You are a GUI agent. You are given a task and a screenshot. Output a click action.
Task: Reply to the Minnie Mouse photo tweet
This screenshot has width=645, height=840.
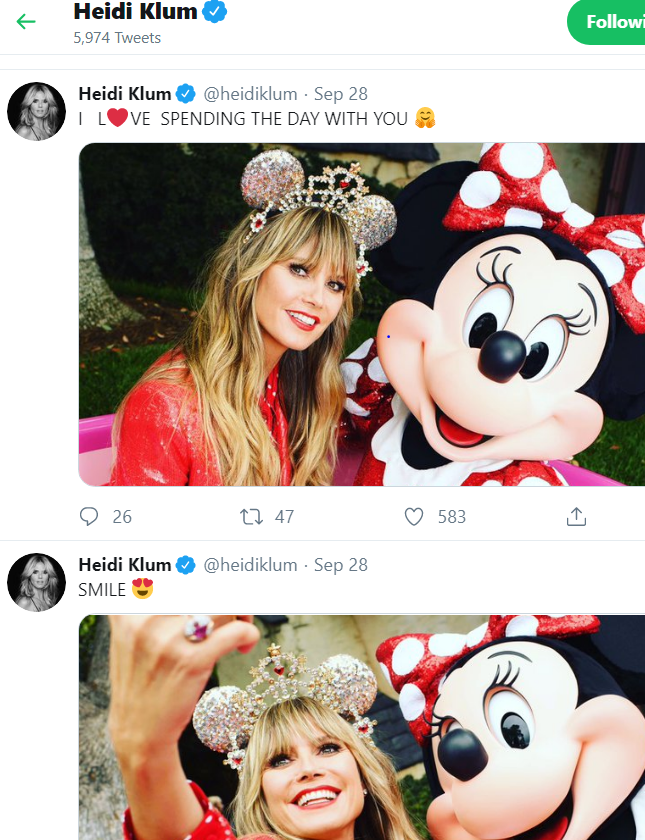(x=90, y=517)
